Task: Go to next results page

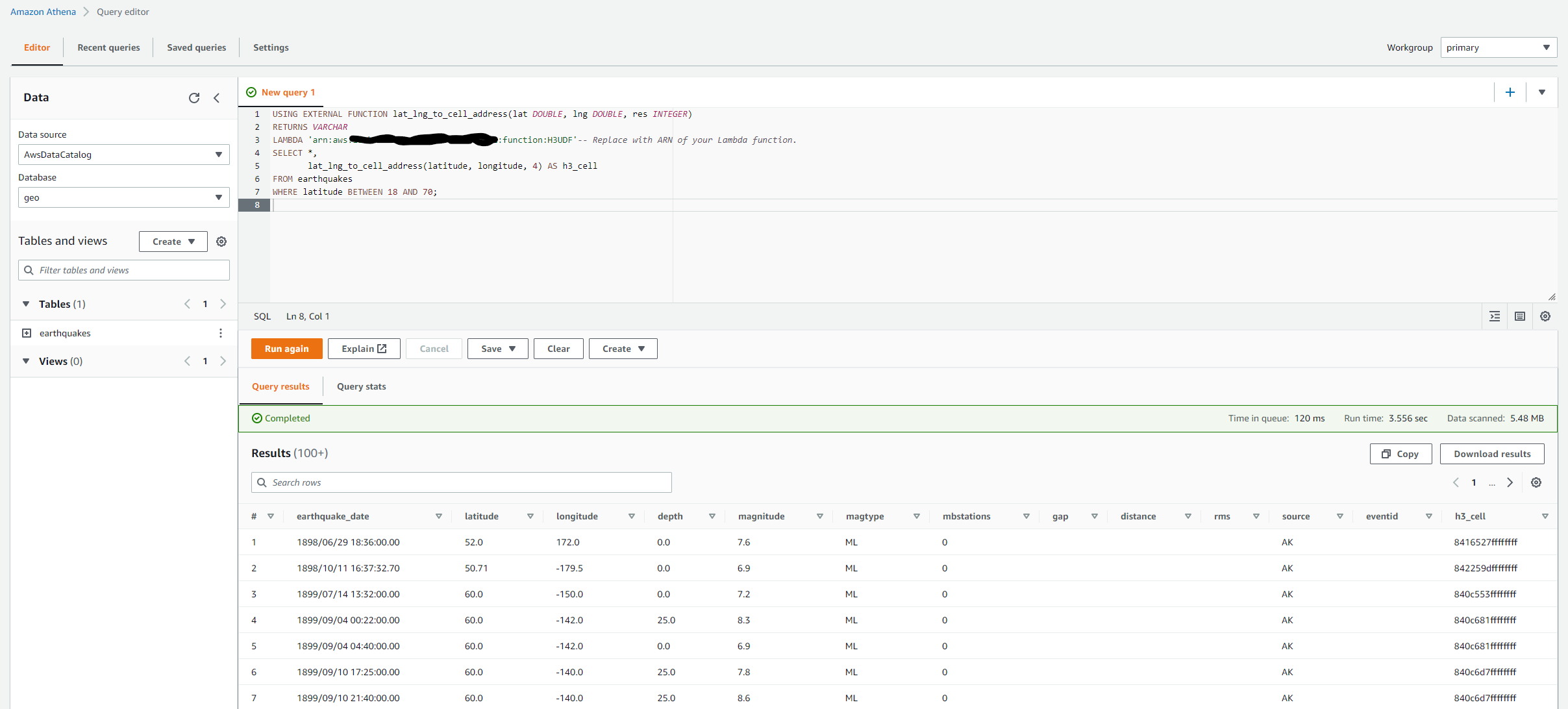Action: [x=1510, y=482]
